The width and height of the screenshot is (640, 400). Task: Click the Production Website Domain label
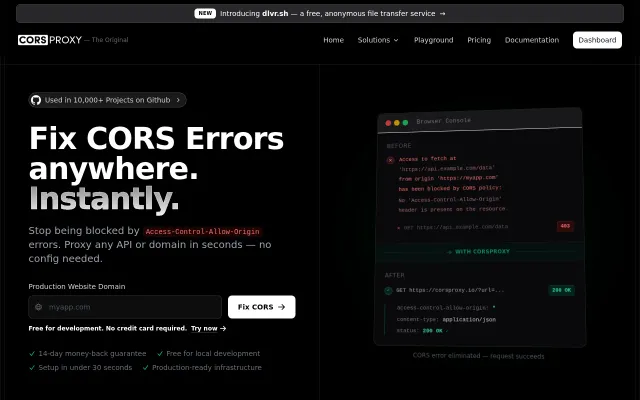[x=77, y=287]
